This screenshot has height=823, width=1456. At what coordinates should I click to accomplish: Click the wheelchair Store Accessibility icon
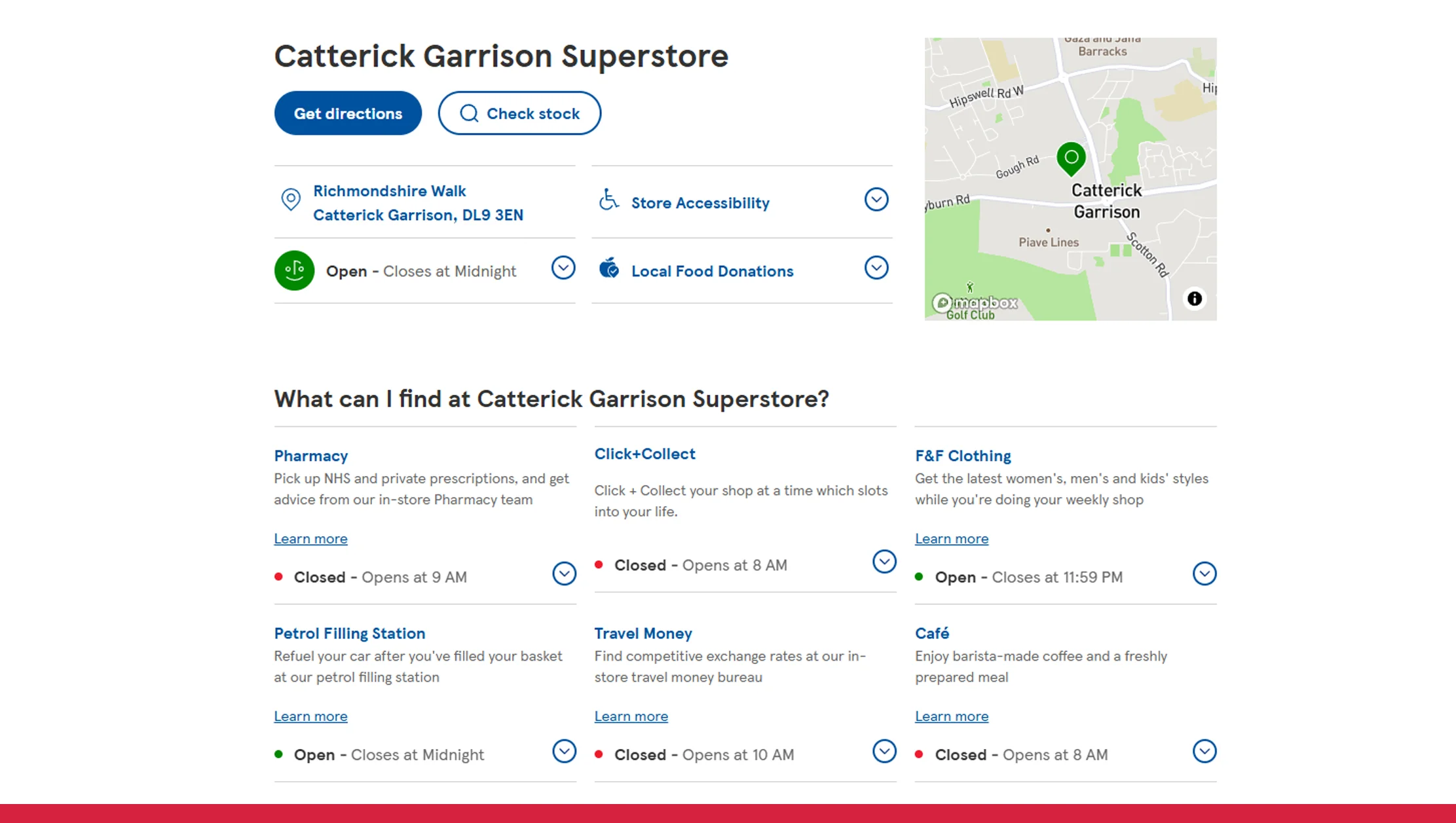[x=608, y=201]
